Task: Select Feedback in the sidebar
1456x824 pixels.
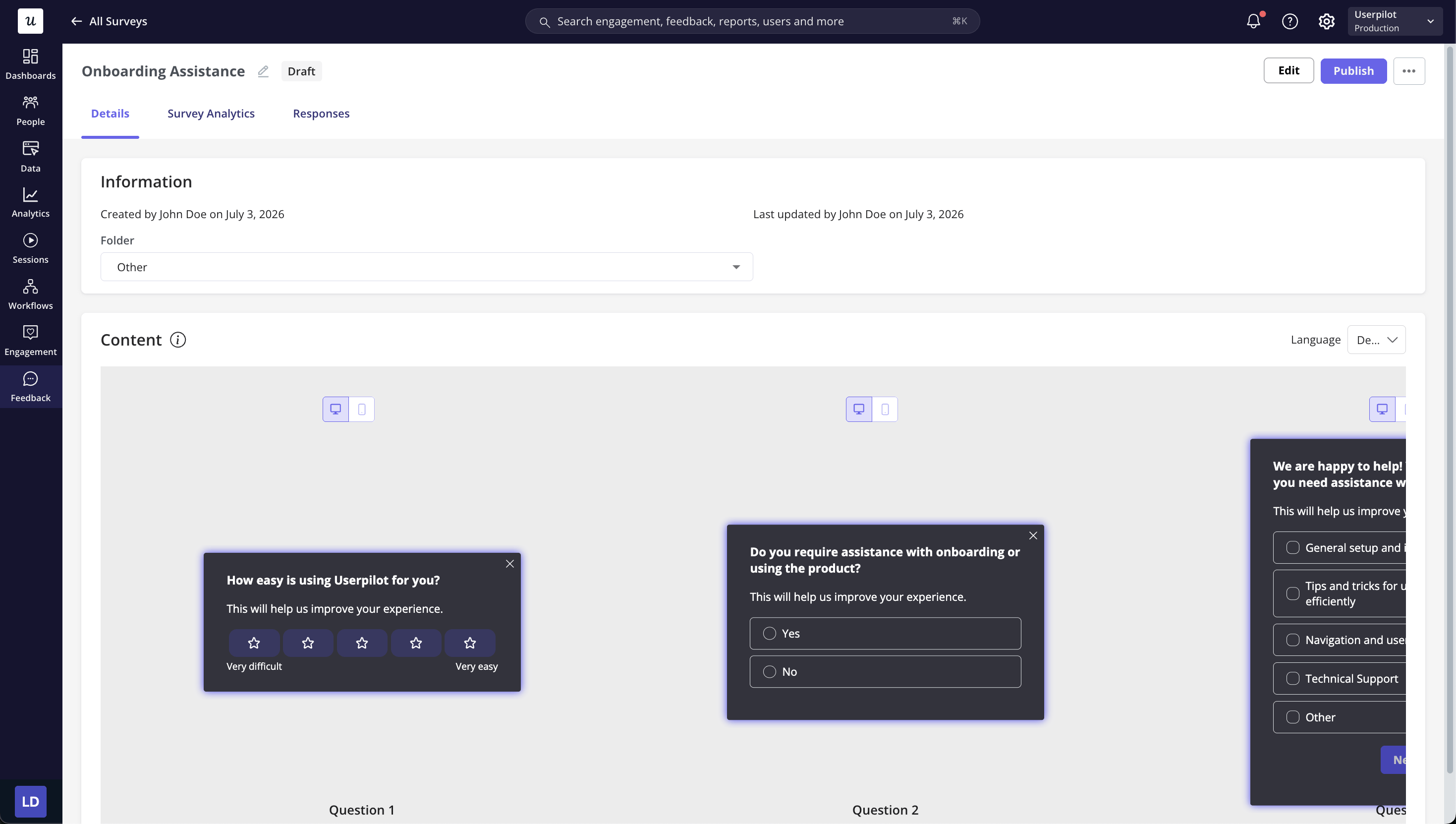Action: 31,387
